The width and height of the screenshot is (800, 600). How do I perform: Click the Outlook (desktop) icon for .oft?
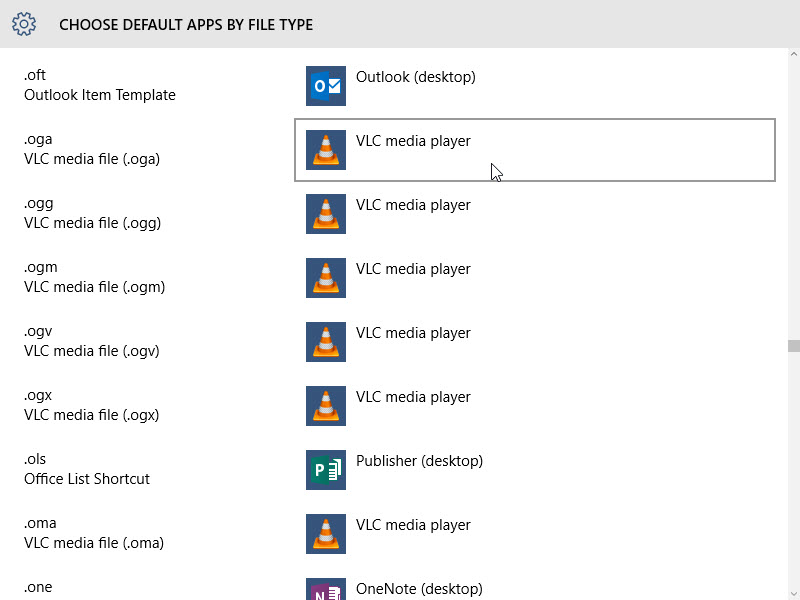click(x=325, y=86)
